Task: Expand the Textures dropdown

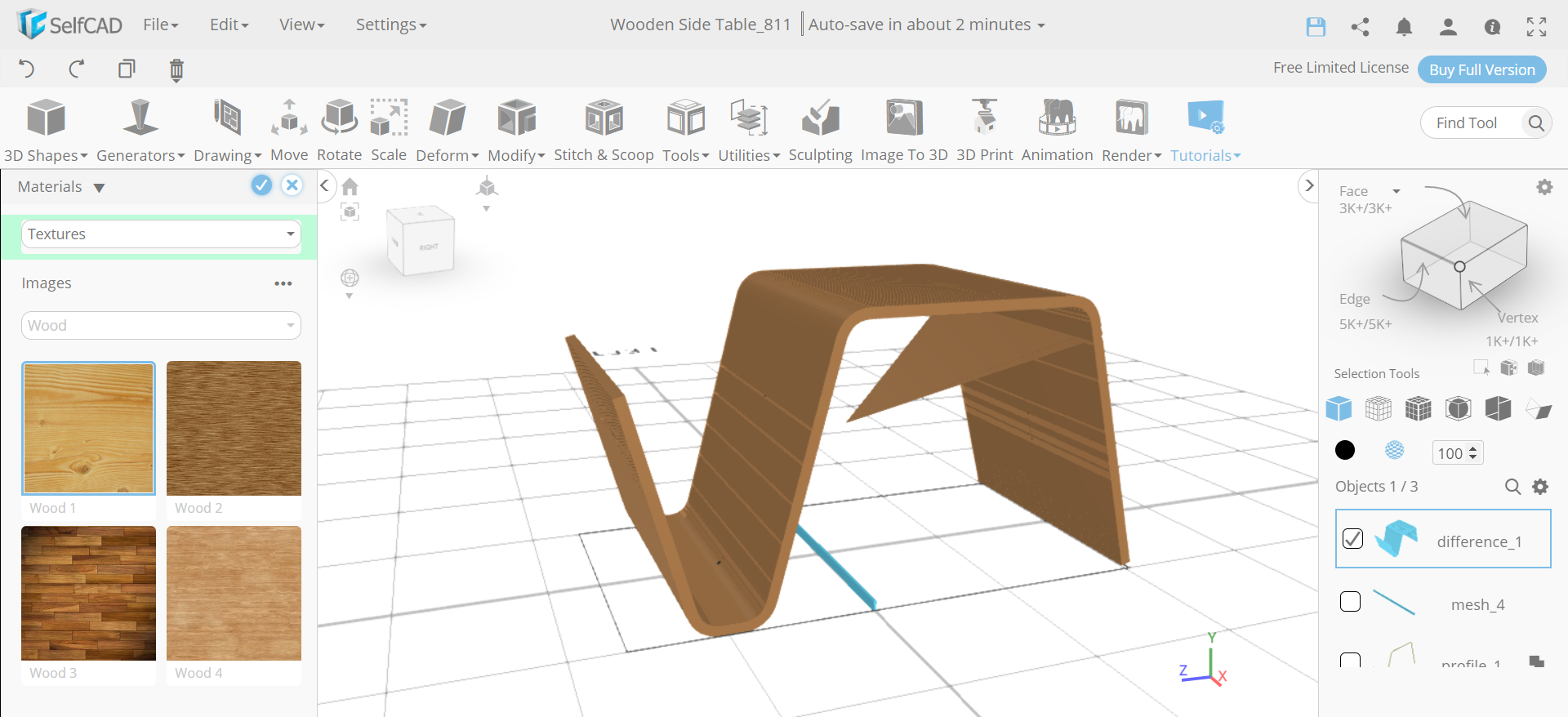Action: tap(161, 234)
